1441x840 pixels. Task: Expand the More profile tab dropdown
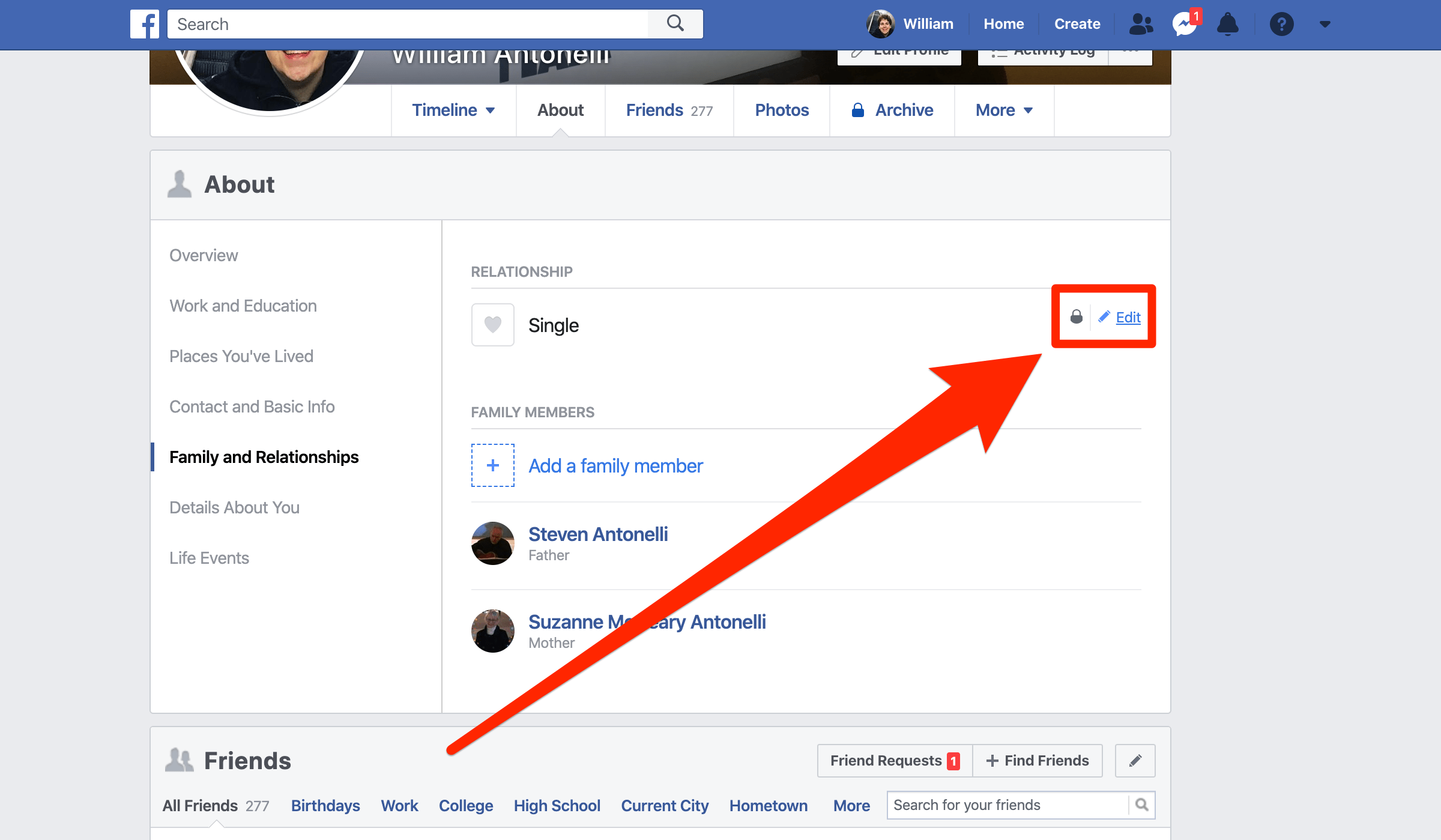tap(1004, 110)
